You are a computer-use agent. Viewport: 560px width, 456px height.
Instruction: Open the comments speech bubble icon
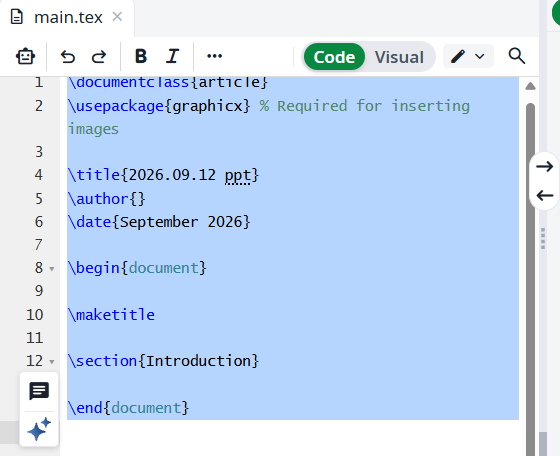[39, 391]
